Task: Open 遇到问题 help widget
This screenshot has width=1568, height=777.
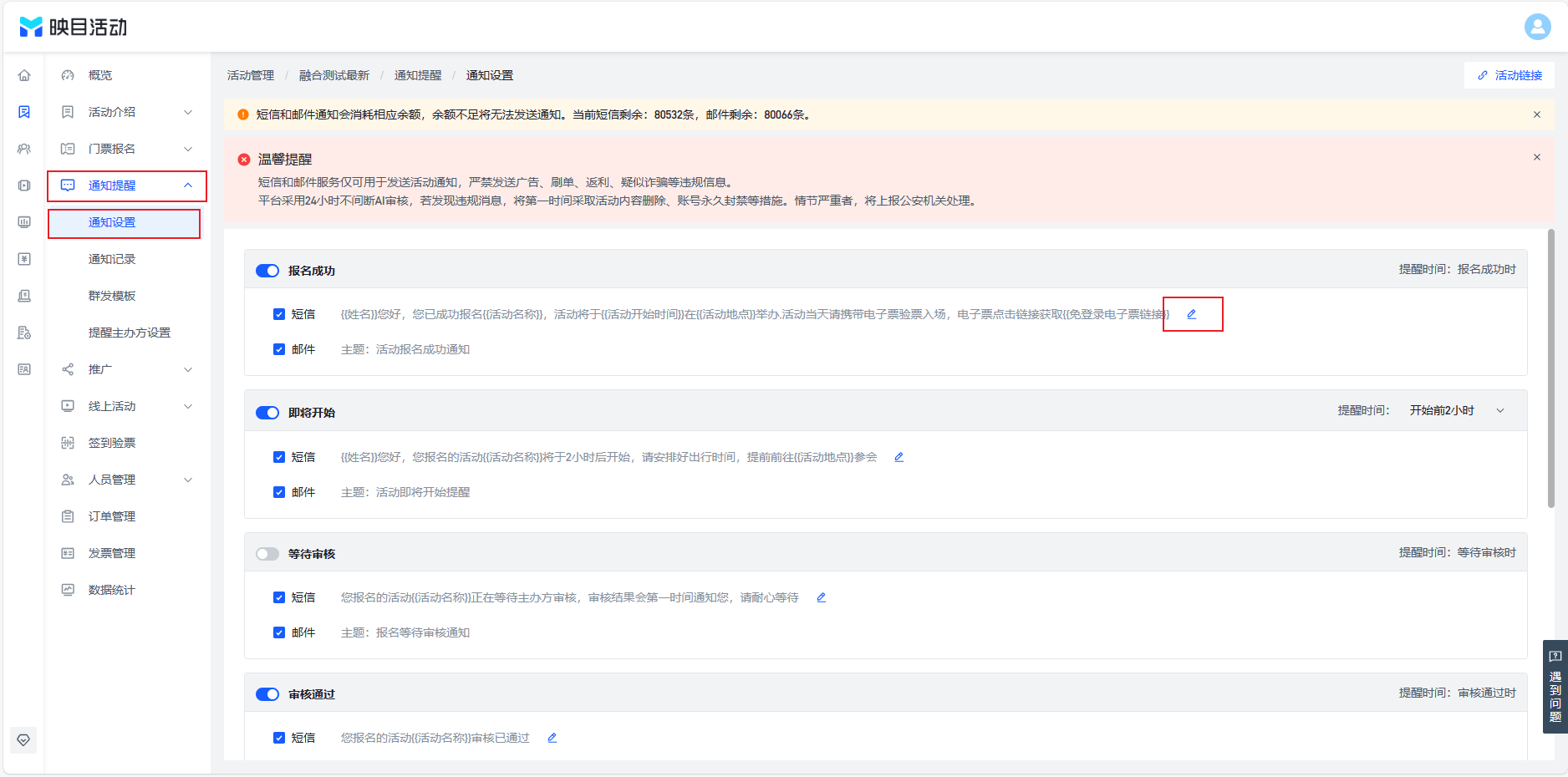Action: (x=1555, y=687)
